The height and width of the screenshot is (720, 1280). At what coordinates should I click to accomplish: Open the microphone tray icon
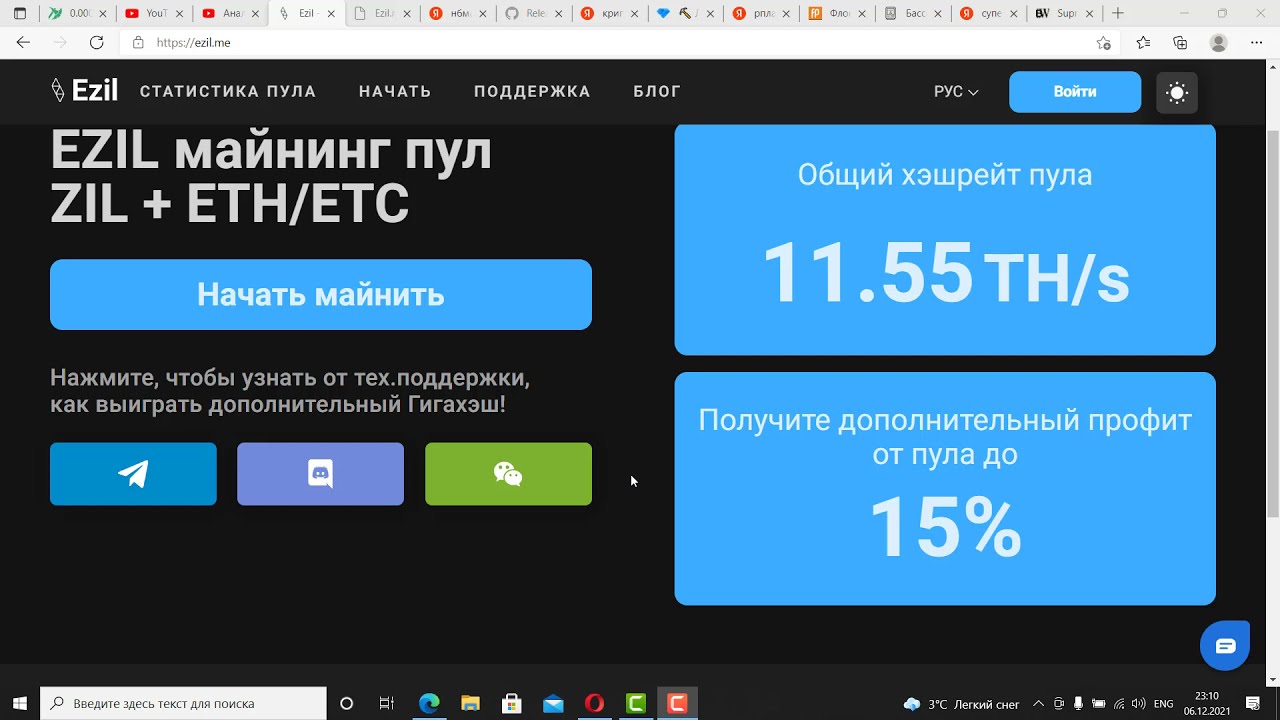(x=1079, y=704)
